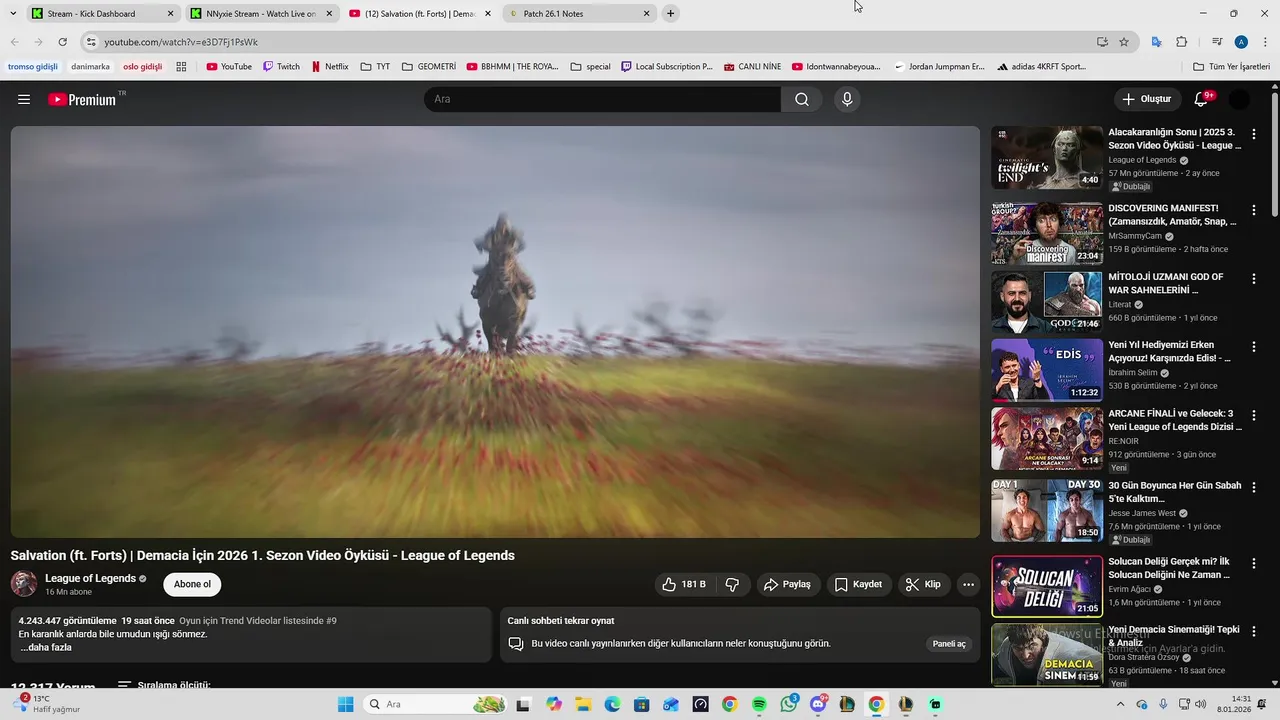This screenshot has width=1280, height=720.
Task: Open Chrome three-dot menu
Action: click(x=1263, y=42)
